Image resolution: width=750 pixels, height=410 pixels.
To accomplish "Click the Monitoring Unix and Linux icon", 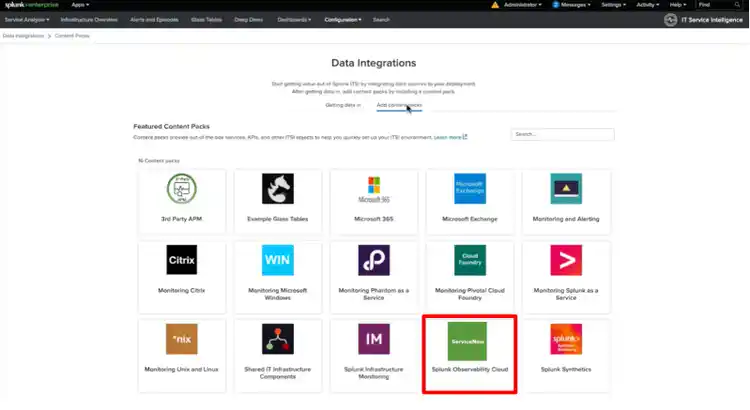I will [182, 339].
